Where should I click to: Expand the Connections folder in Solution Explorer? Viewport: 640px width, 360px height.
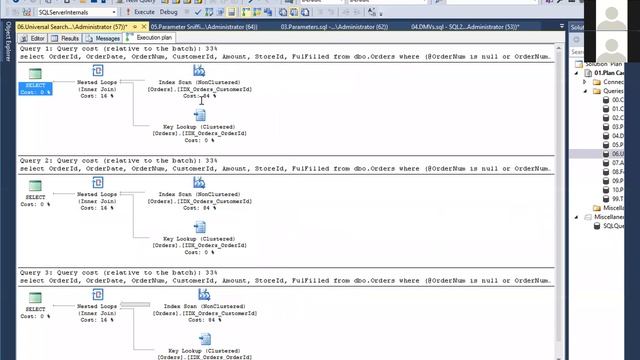pyautogui.click(x=584, y=82)
